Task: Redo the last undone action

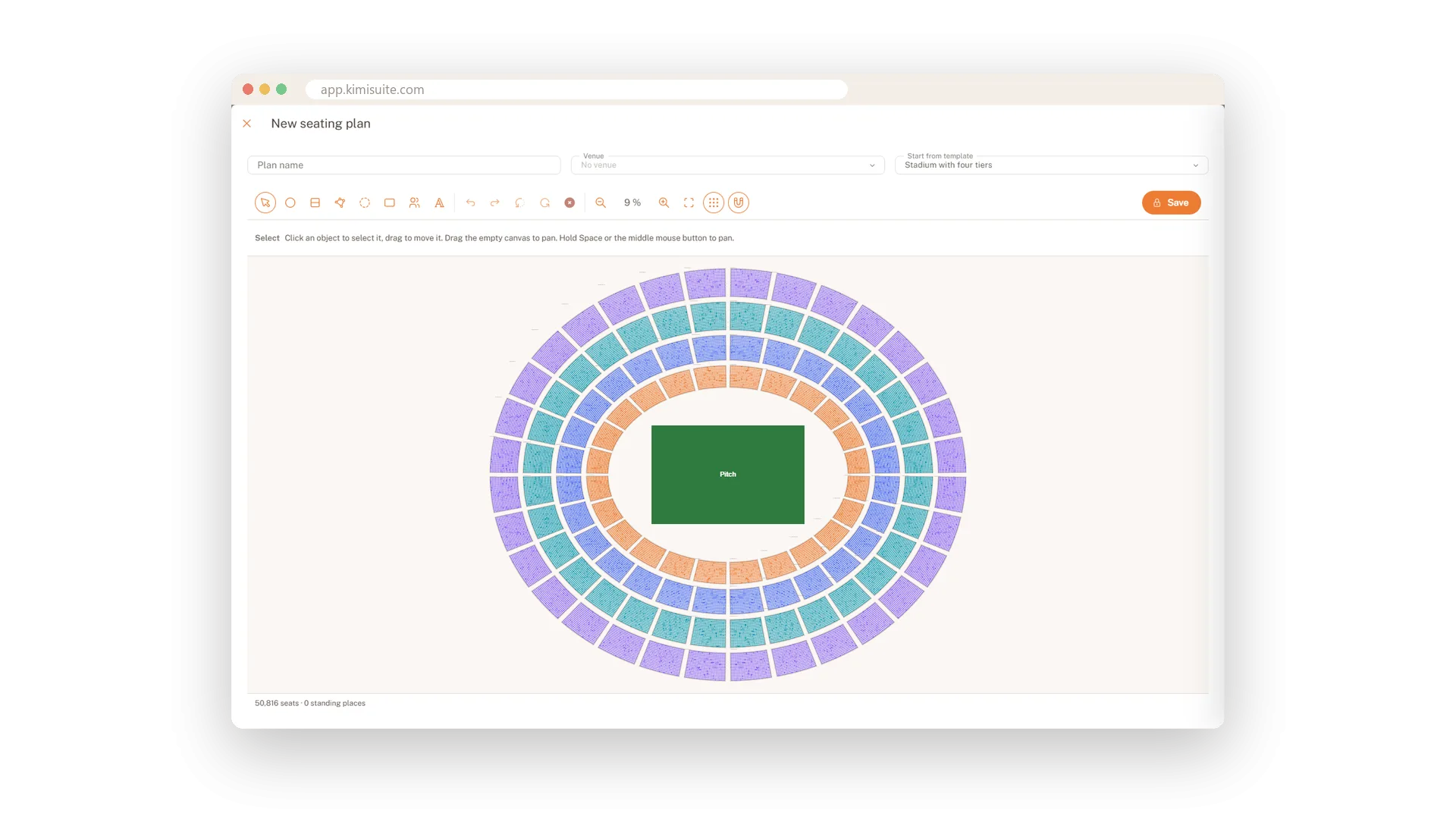Action: [x=495, y=202]
